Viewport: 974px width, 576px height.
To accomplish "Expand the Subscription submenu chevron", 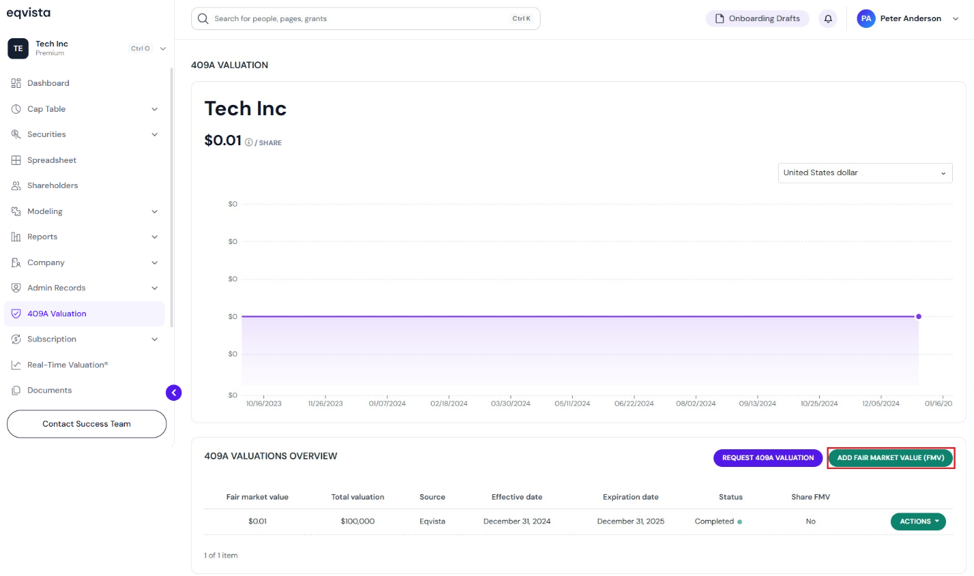I will (155, 340).
